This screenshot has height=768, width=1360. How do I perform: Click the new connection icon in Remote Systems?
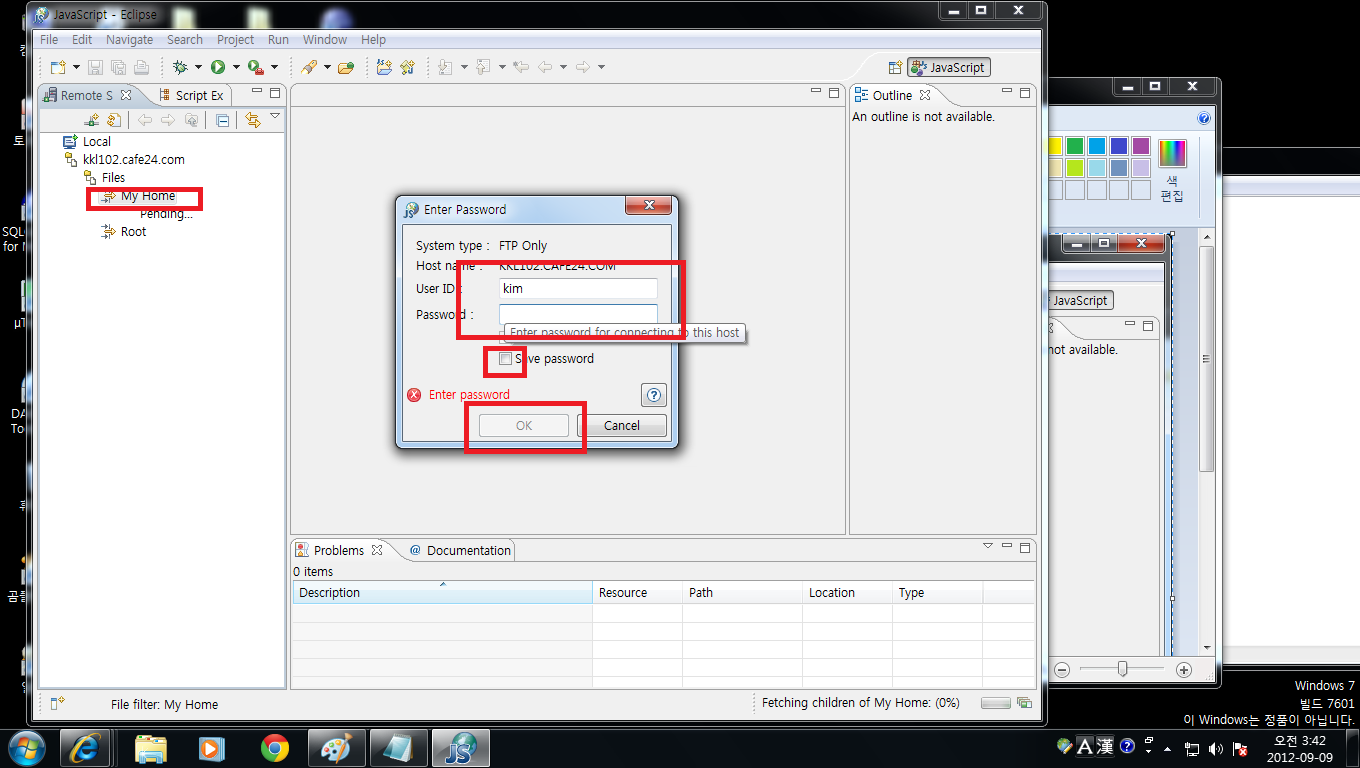click(x=92, y=120)
